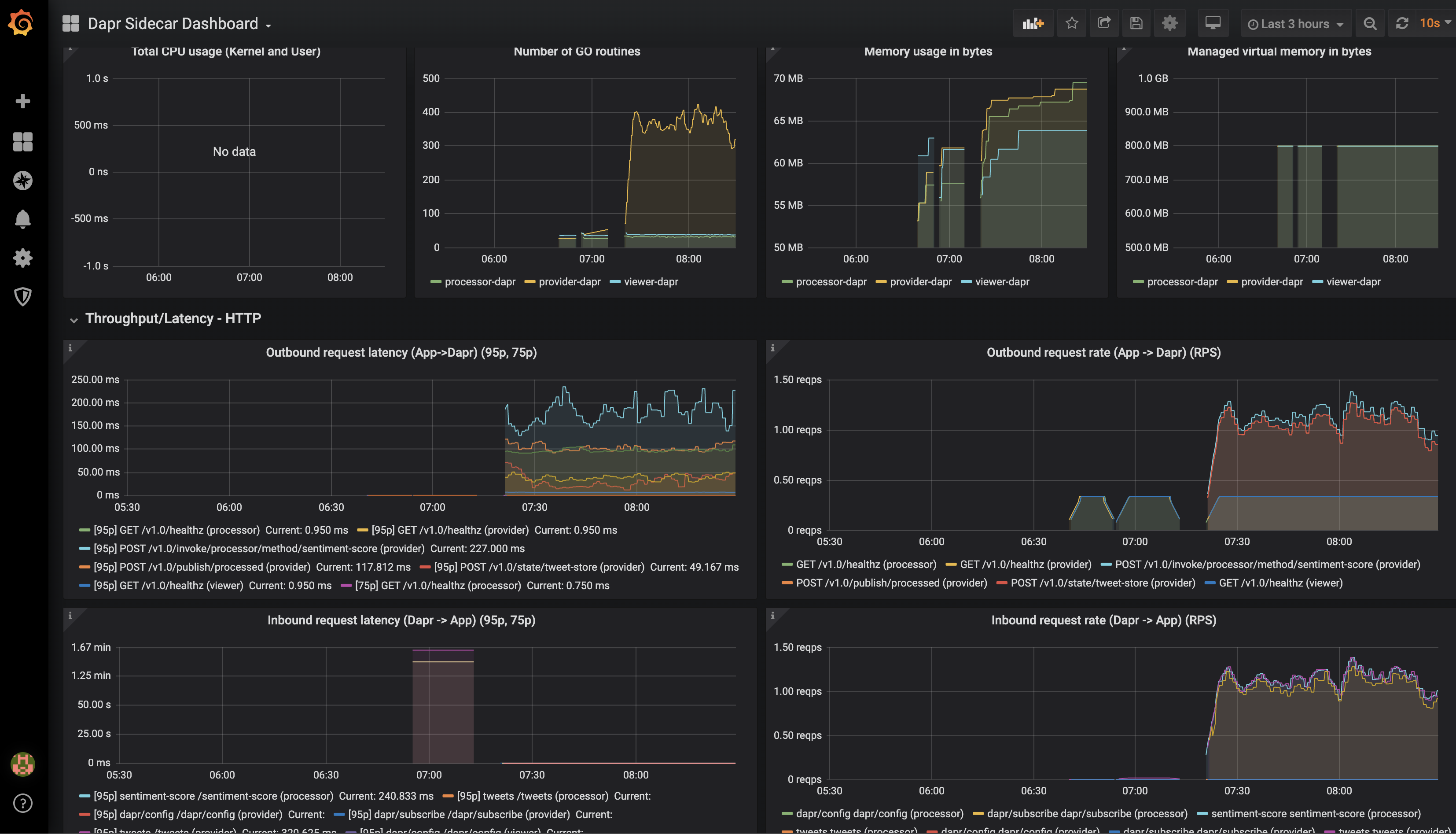Toggle [95p] POST sentiment-score (provider) latency series

pyautogui.click(x=259, y=549)
